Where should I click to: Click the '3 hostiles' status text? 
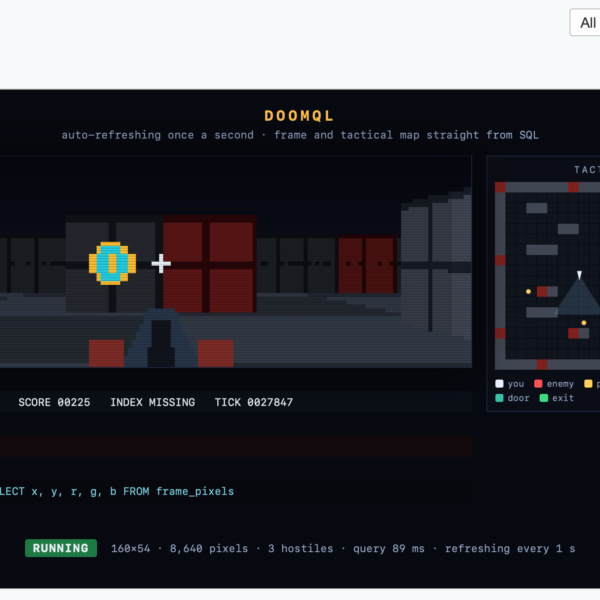pyautogui.click(x=301, y=548)
